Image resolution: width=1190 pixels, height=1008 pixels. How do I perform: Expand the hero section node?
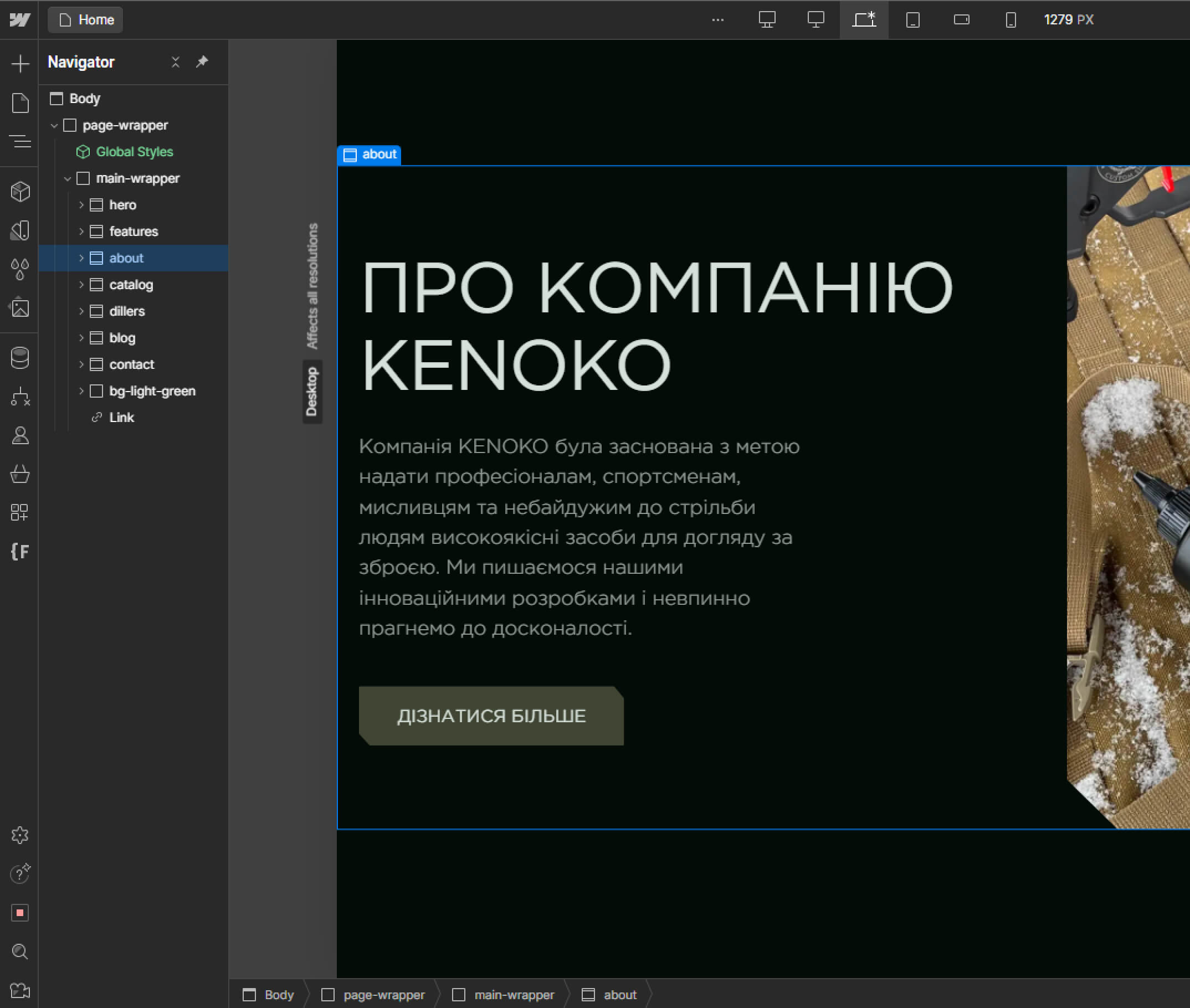[x=81, y=204]
